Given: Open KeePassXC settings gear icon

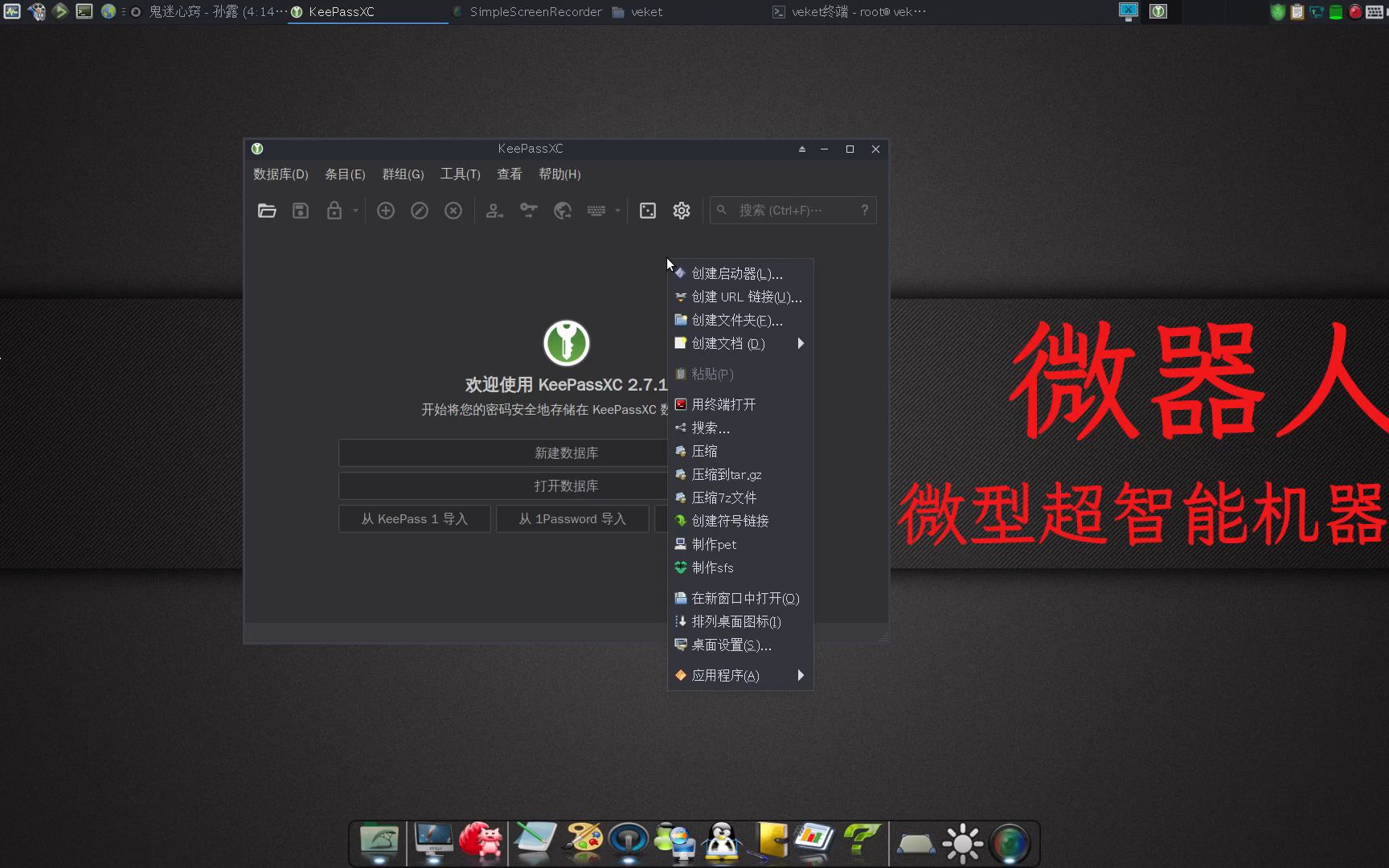Looking at the screenshot, I should point(682,211).
